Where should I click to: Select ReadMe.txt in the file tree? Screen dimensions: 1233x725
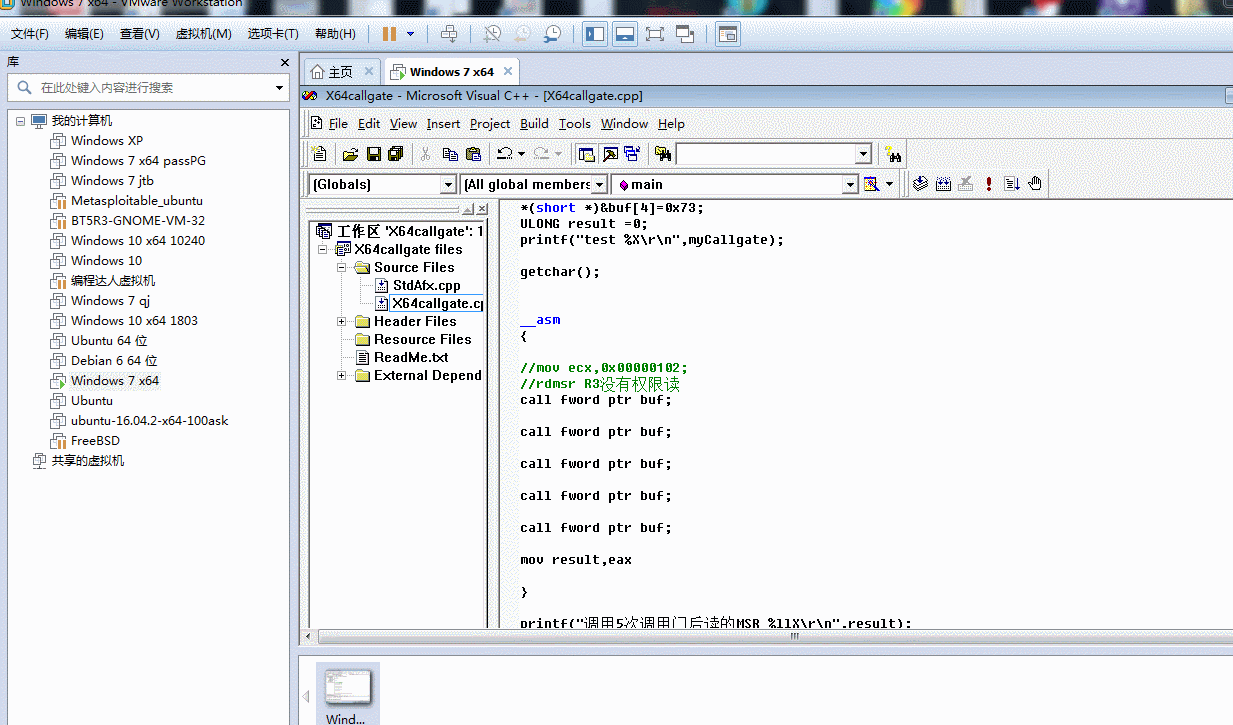[x=411, y=358]
